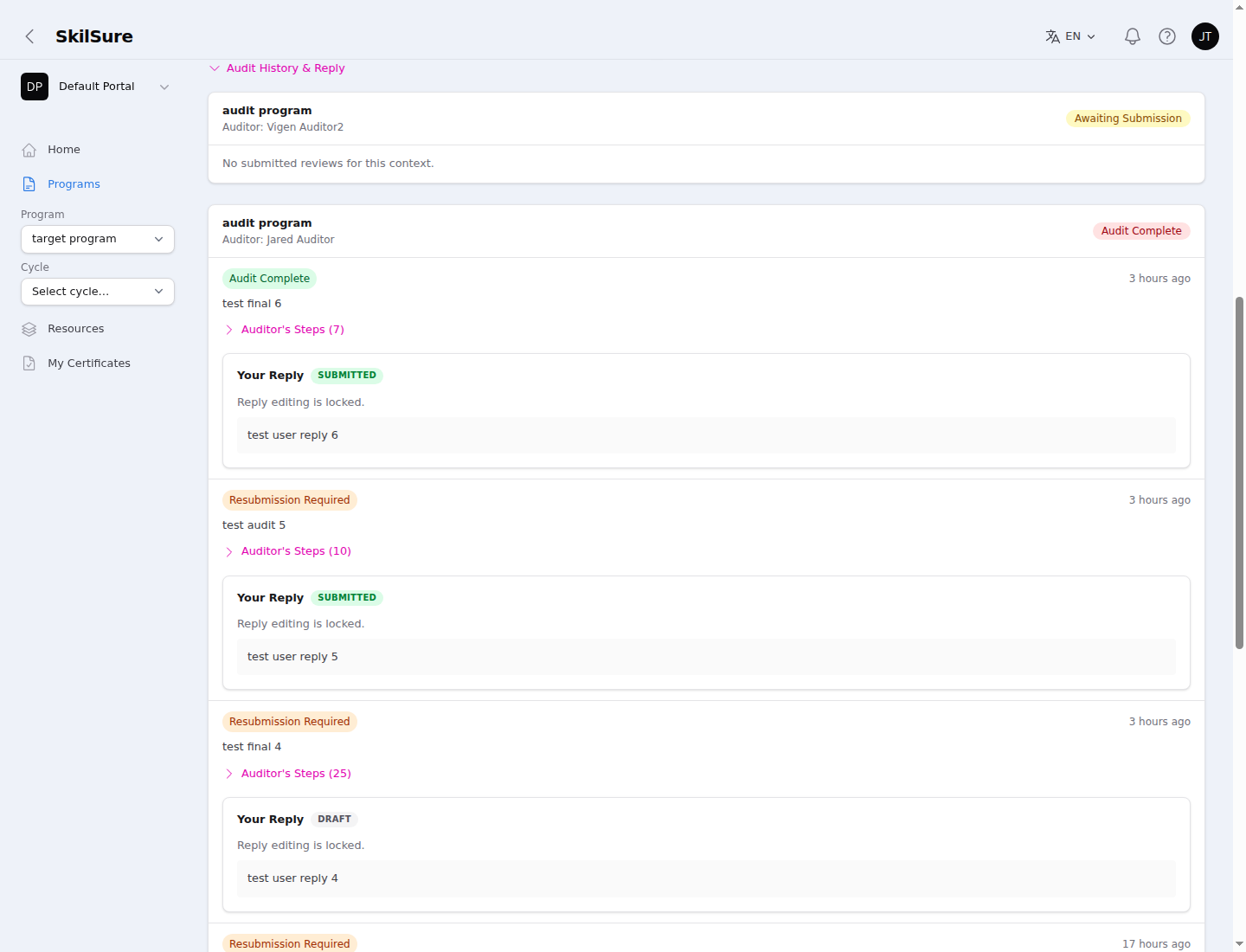Click Resubmission Required tag above test final 4

click(290, 722)
